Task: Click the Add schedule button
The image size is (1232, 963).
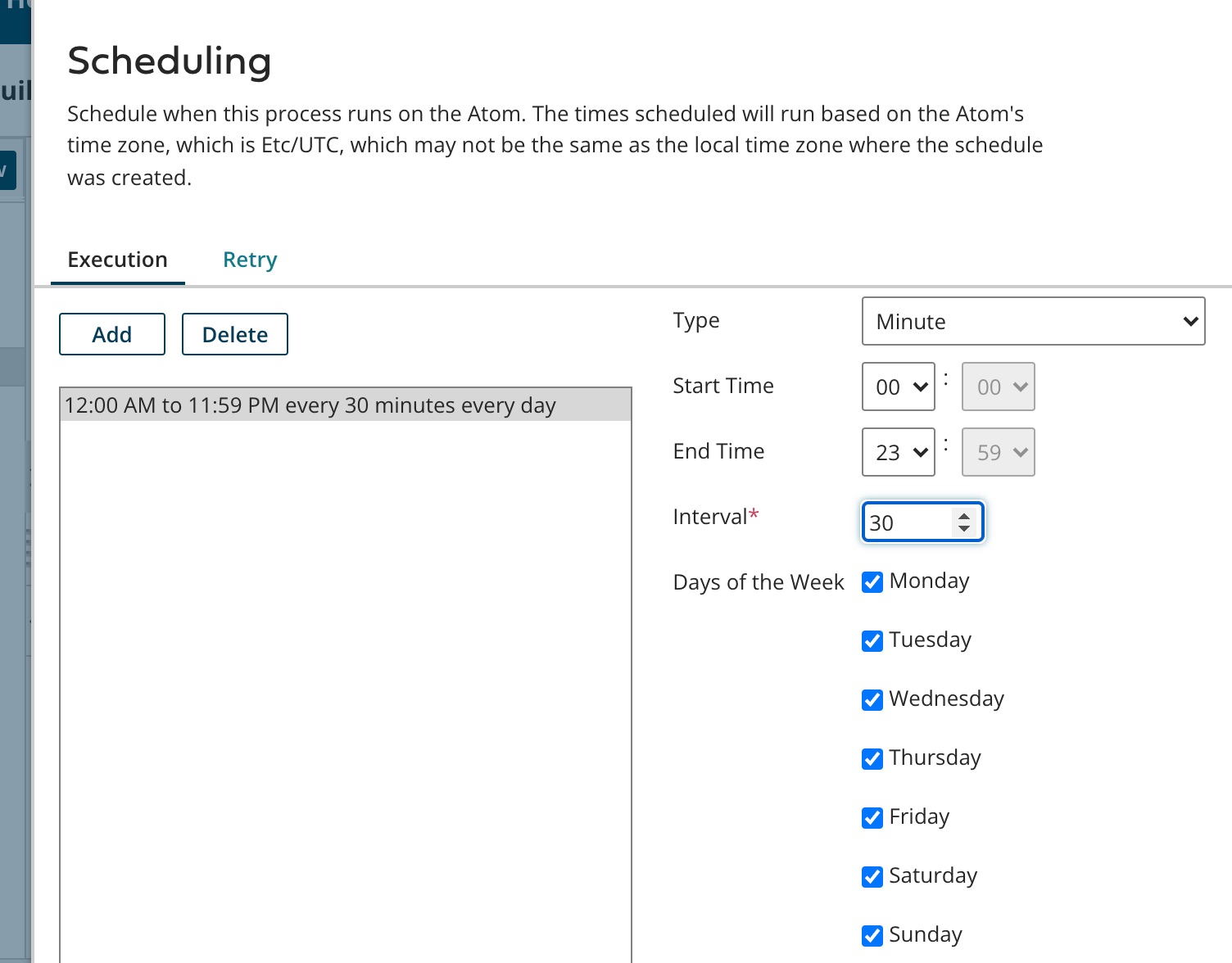Action: (x=112, y=334)
